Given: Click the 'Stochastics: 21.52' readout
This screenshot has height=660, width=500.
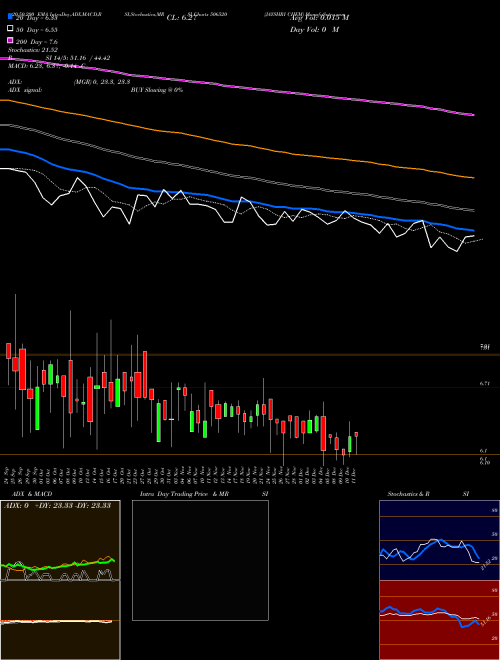Looking at the screenshot, I should 33,50.
